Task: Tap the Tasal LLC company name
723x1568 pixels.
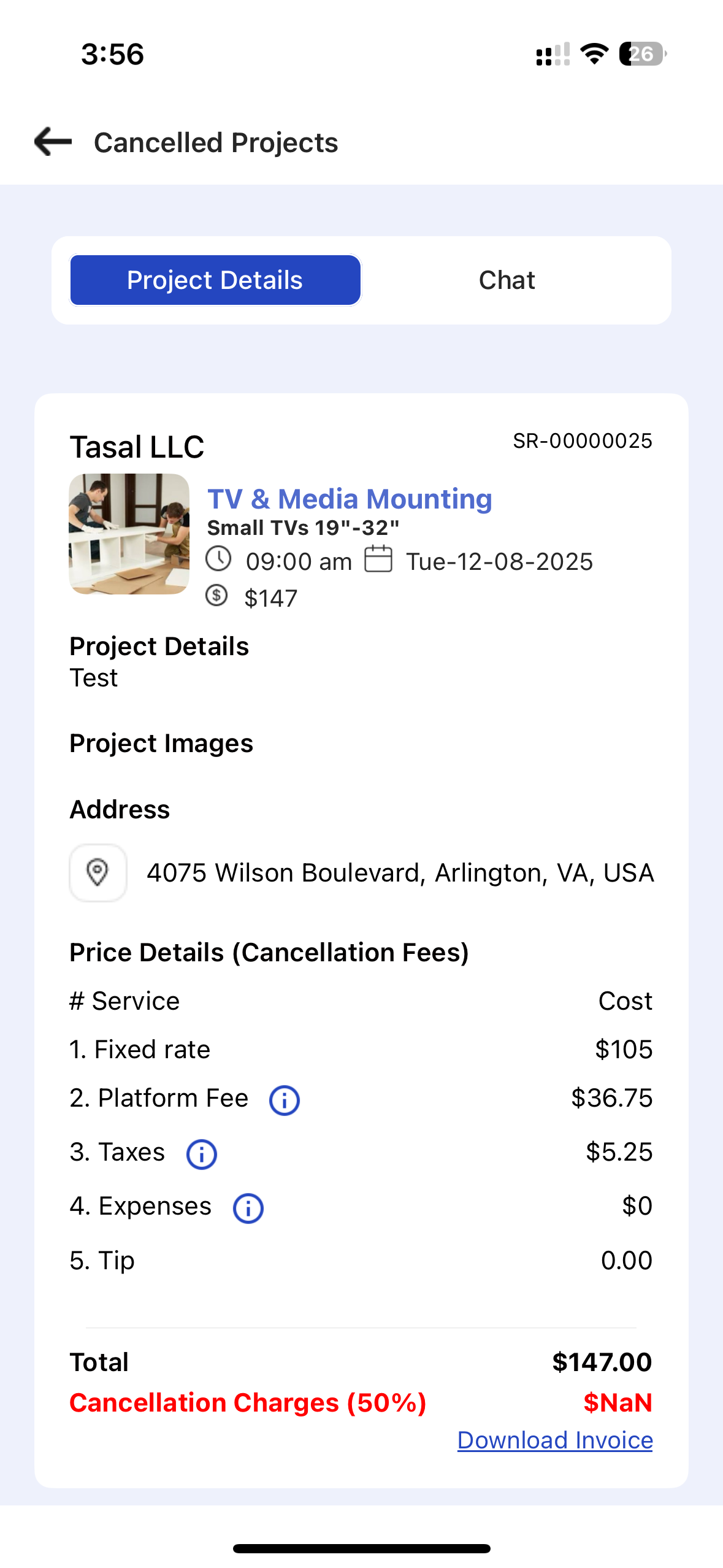Action: (x=137, y=447)
